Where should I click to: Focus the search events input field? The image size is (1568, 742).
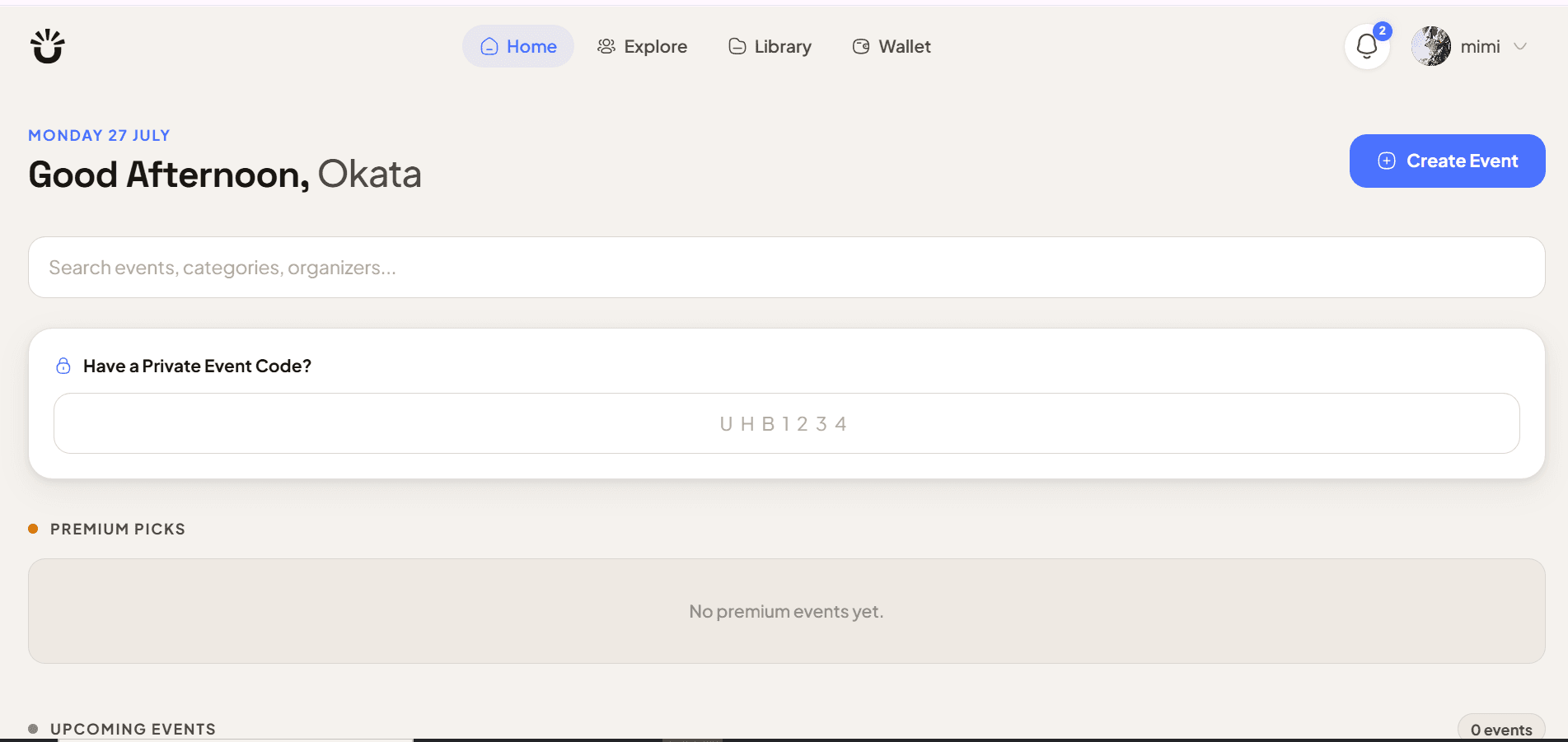[787, 268]
